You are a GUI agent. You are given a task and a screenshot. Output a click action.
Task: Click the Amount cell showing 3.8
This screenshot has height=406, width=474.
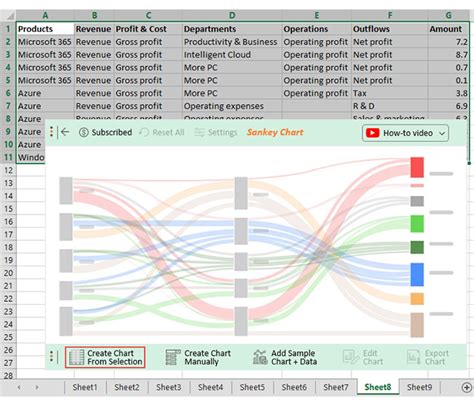coord(449,93)
